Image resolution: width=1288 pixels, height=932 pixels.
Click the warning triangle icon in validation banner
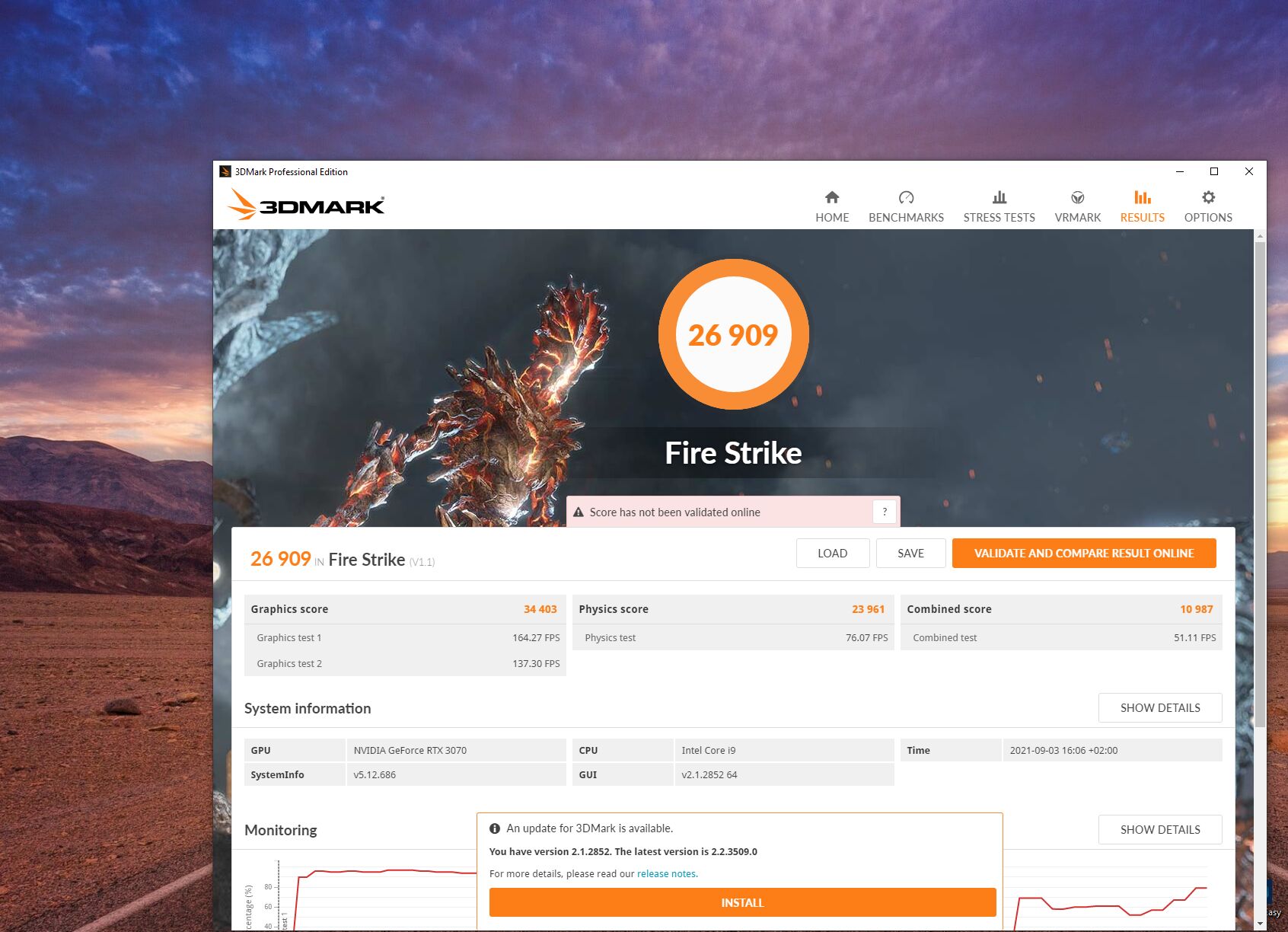pos(579,512)
